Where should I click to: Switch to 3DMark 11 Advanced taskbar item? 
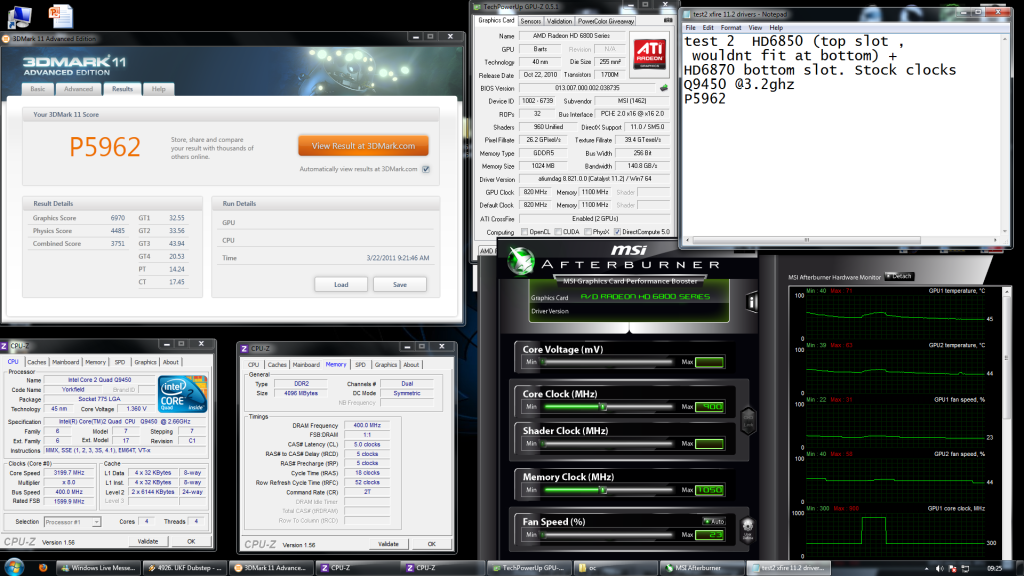coord(272,568)
